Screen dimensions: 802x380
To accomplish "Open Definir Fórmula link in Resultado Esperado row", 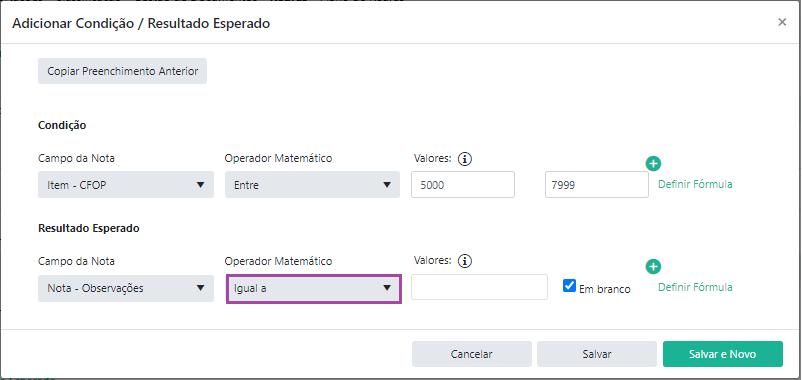I will (695, 287).
